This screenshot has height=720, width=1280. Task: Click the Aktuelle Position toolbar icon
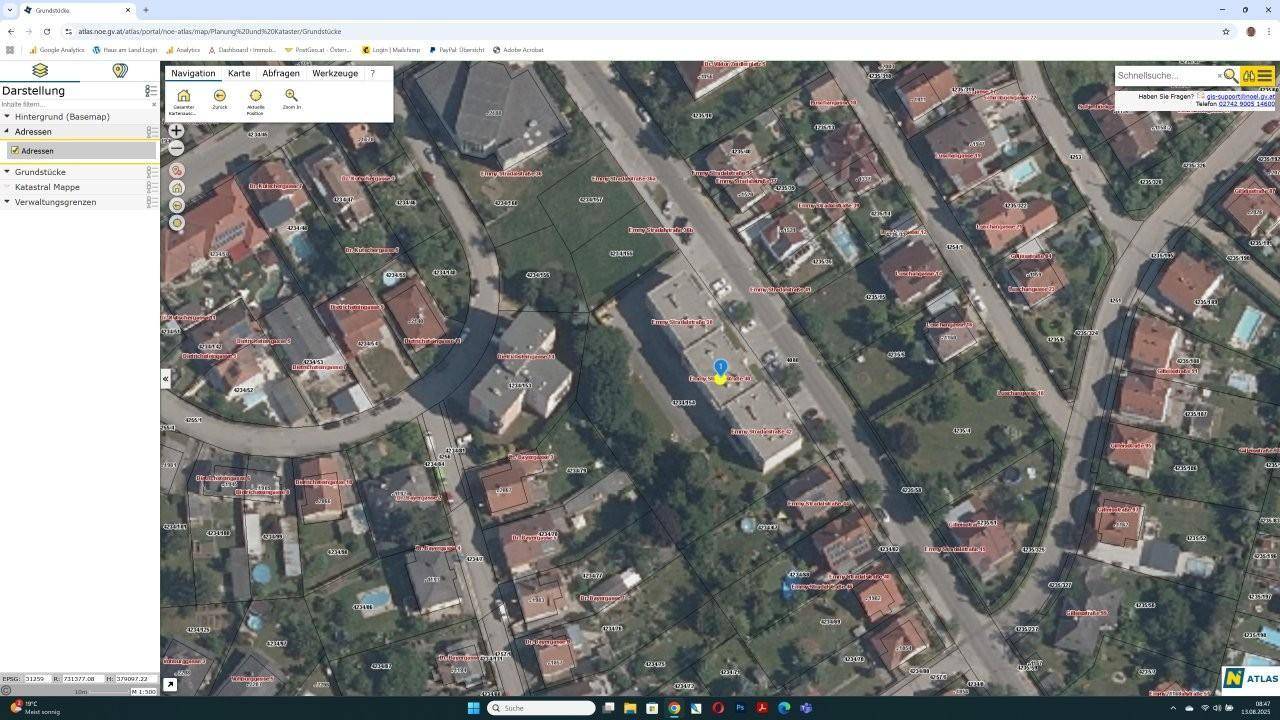(255, 96)
